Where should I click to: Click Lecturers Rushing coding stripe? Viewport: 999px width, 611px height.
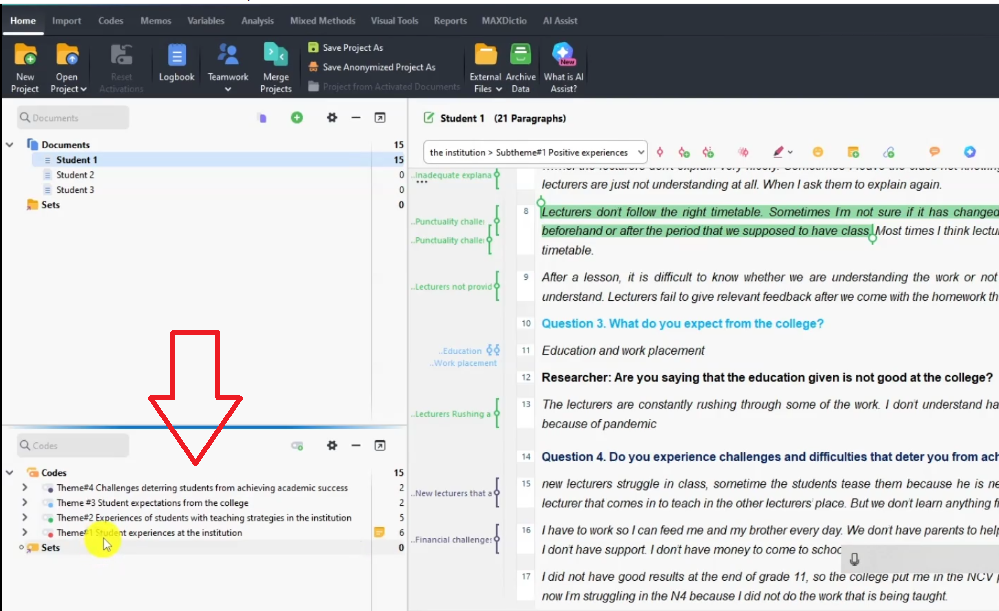(497, 414)
